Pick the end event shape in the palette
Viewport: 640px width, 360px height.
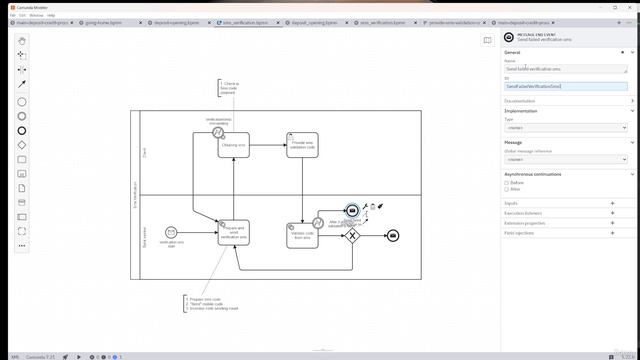(22, 131)
